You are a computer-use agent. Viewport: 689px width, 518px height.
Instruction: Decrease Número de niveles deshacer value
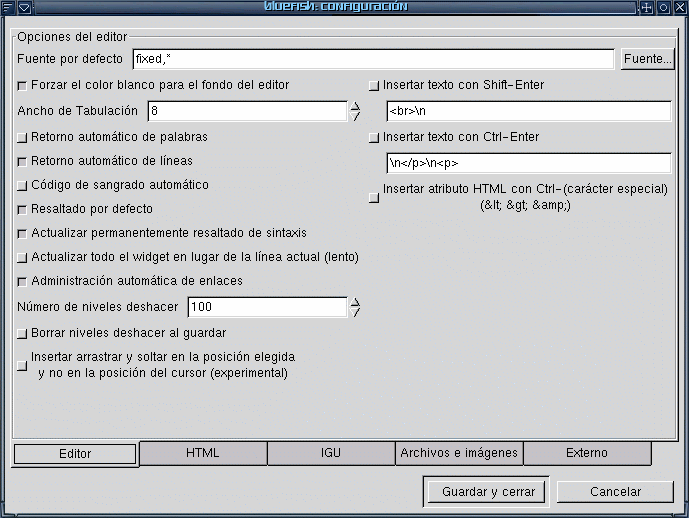pos(354,312)
